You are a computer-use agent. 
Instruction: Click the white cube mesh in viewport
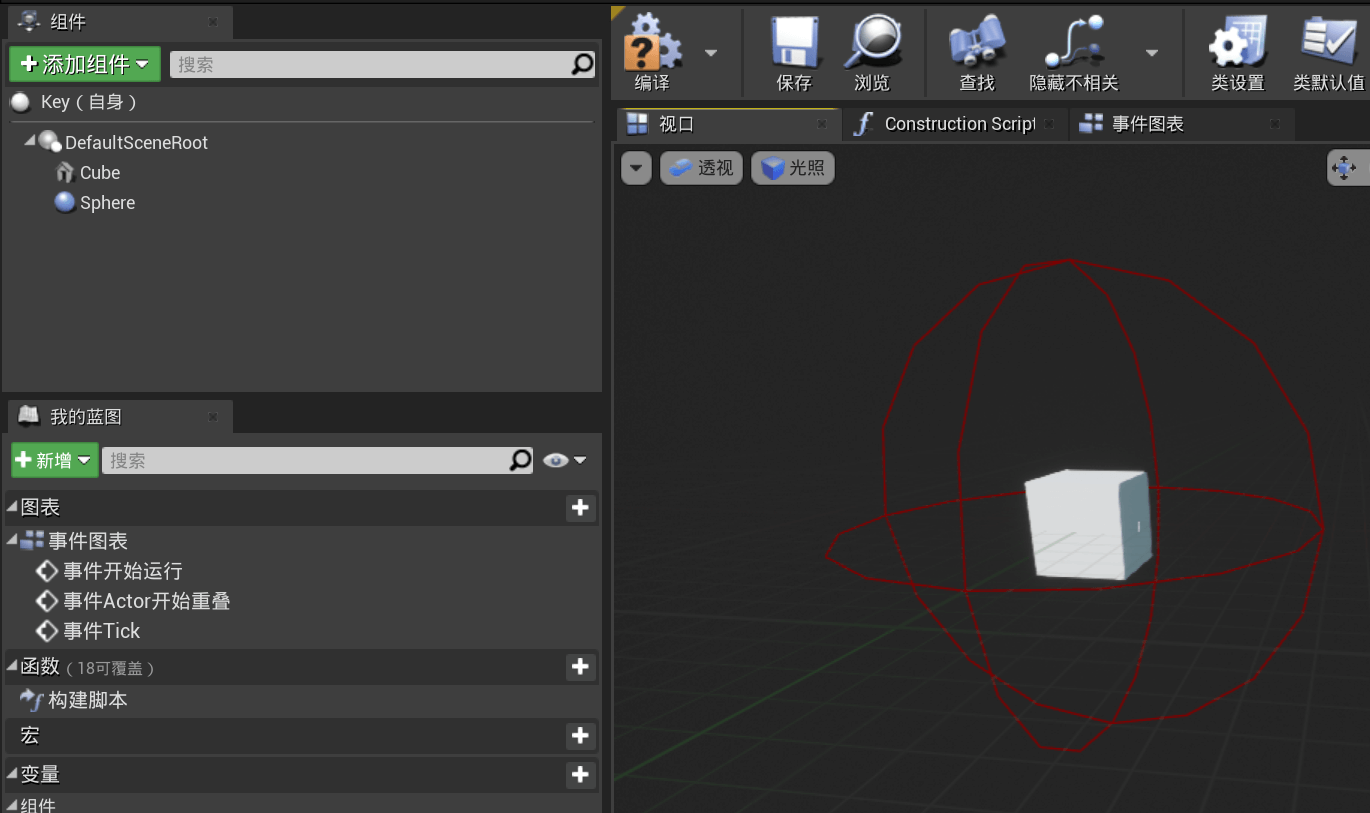click(x=1088, y=525)
